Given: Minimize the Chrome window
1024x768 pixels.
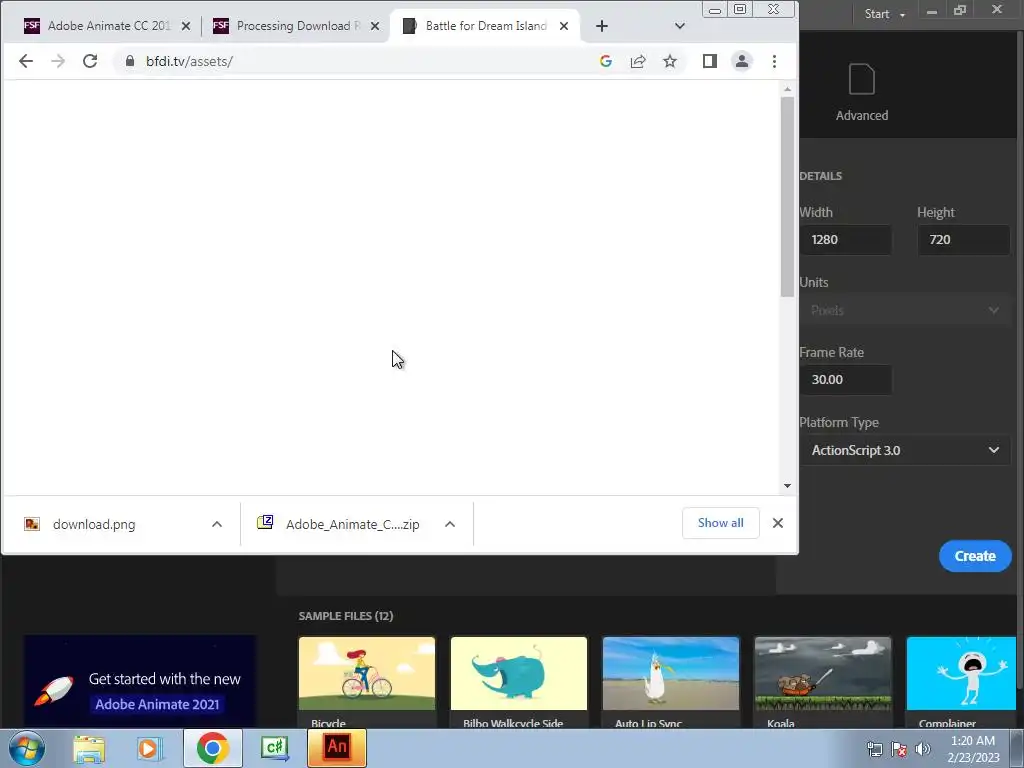Looking at the screenshot, I should click(715, 10).
